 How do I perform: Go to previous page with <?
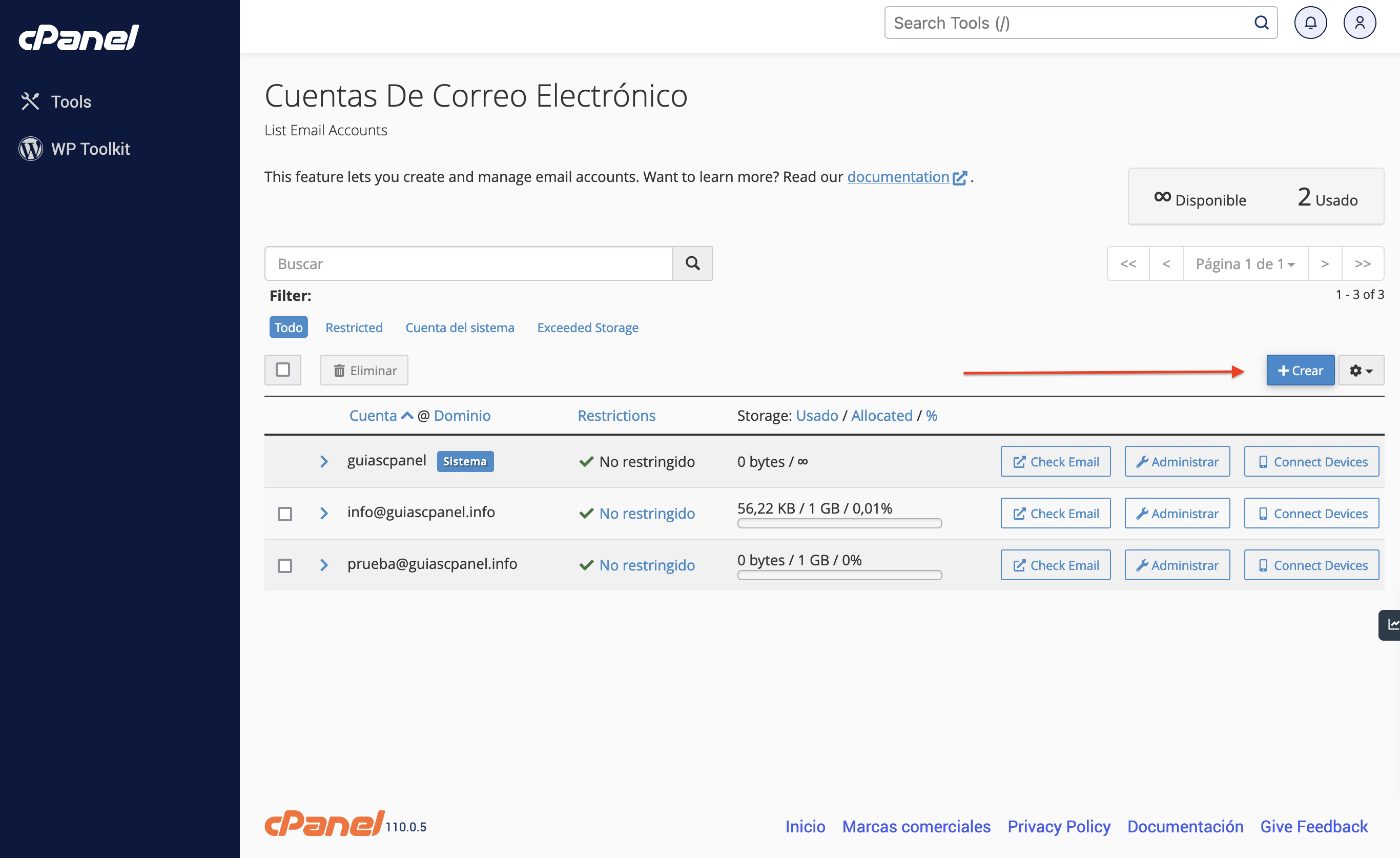click(x=1166, y=263)
